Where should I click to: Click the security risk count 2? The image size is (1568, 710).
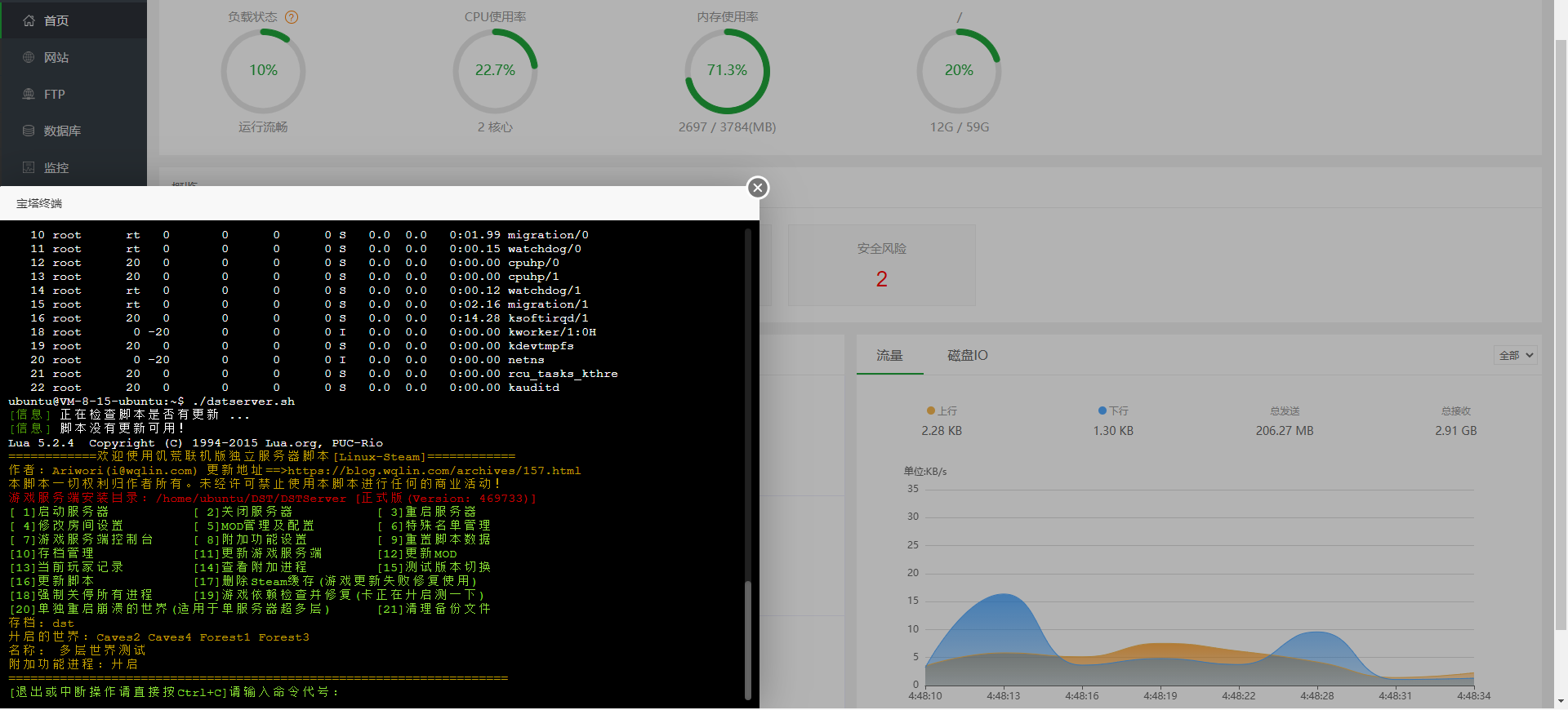click(x=881, y=279)
